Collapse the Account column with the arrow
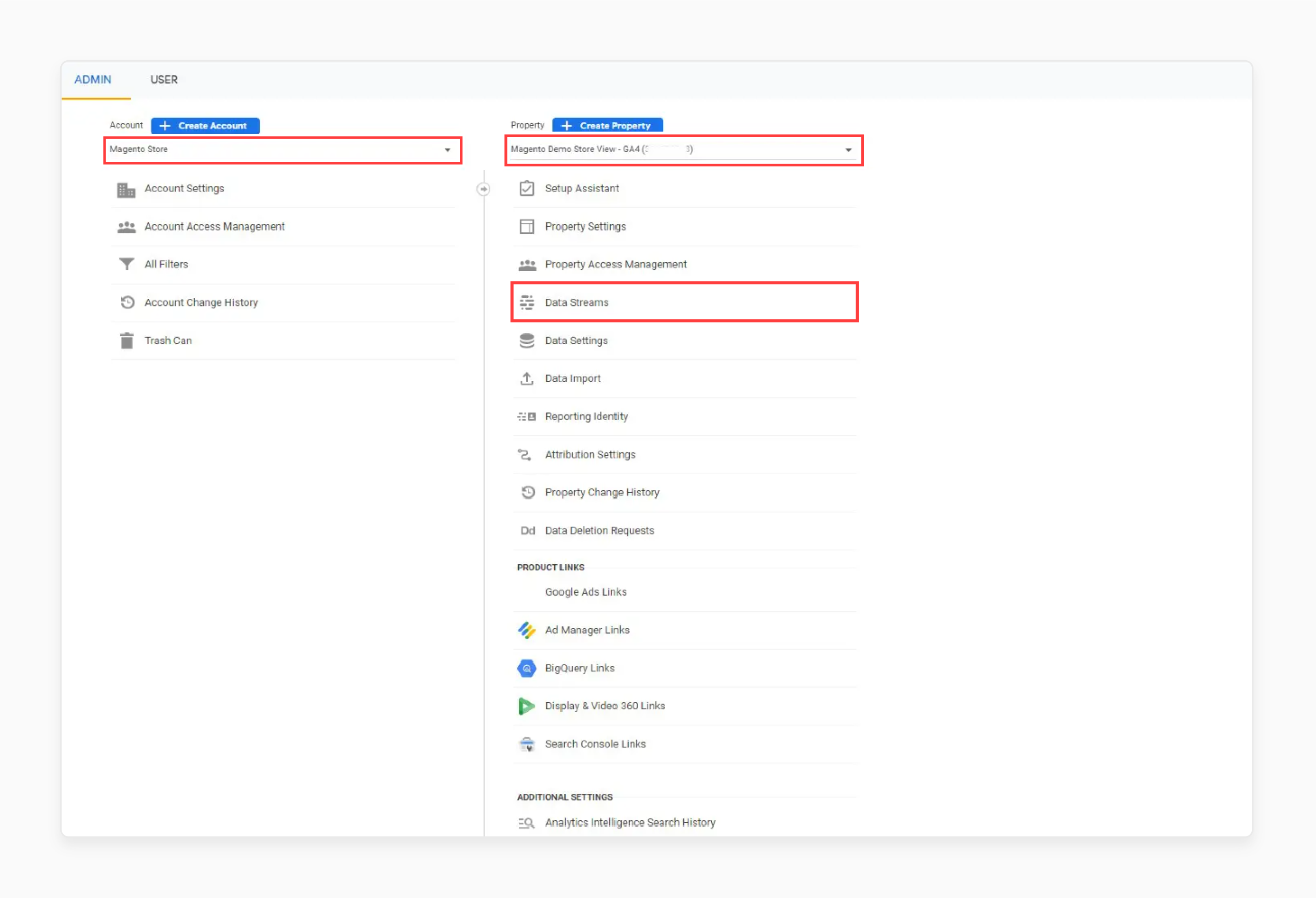Screen dimensions: 1316x898 point(484,189)
